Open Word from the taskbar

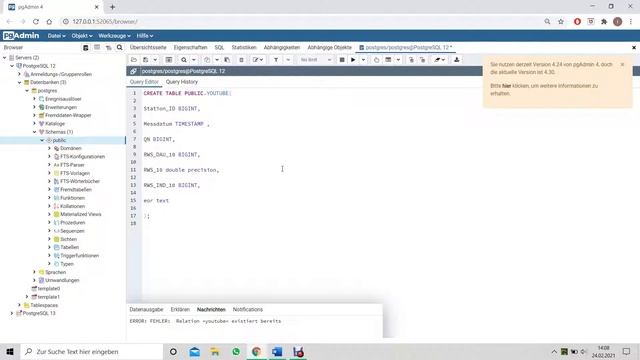pos(277,352)
